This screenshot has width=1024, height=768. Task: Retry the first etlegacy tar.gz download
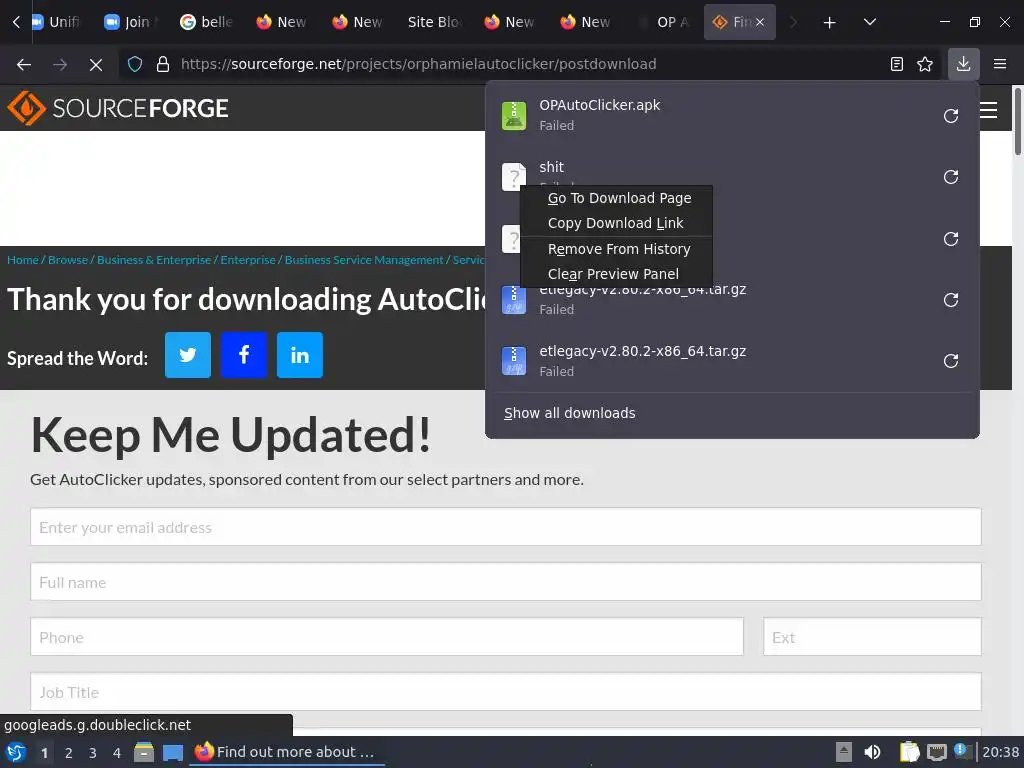[x=951, y=300]
